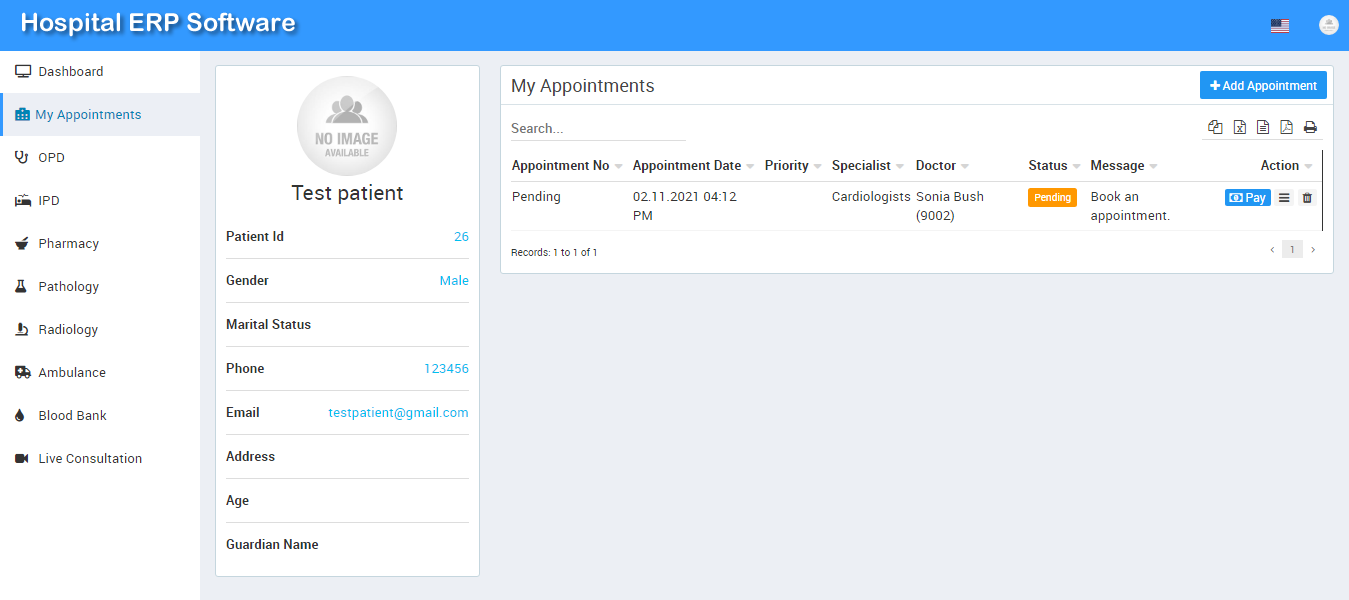
Task: Sort by Appointment Date column arrow
Action: coord(750,167)
